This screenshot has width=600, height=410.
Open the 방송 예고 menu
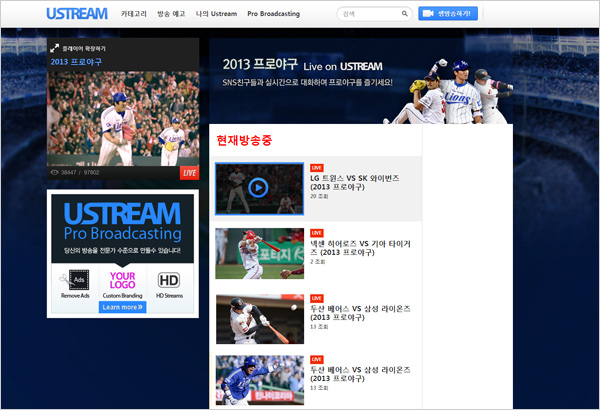click(x=171, y=14)
